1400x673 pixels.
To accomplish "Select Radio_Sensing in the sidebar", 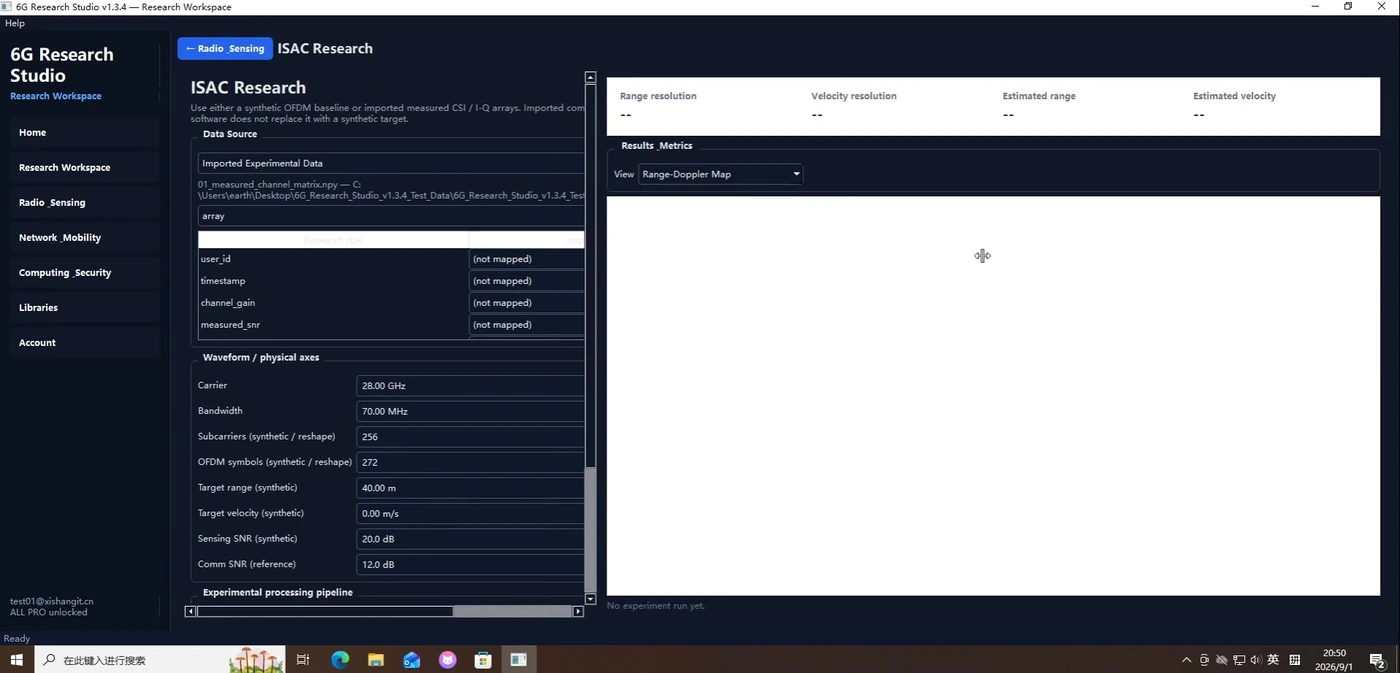I will 85,202.
